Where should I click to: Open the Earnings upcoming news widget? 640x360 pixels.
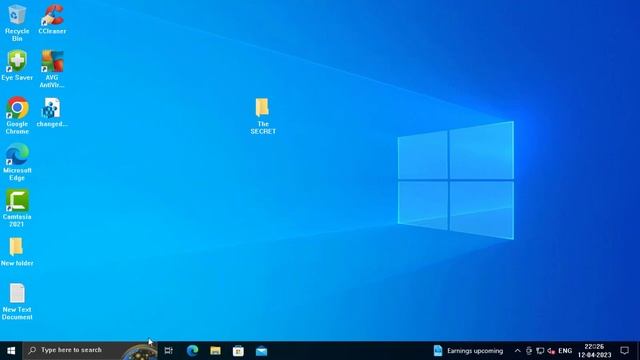468,351
